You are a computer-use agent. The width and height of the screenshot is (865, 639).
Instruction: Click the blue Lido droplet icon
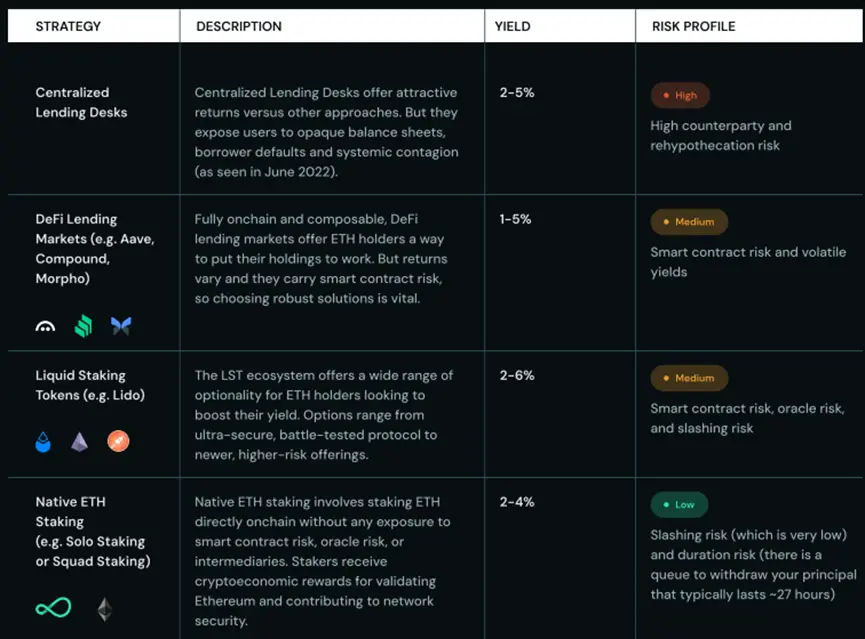tap(43, 441)
